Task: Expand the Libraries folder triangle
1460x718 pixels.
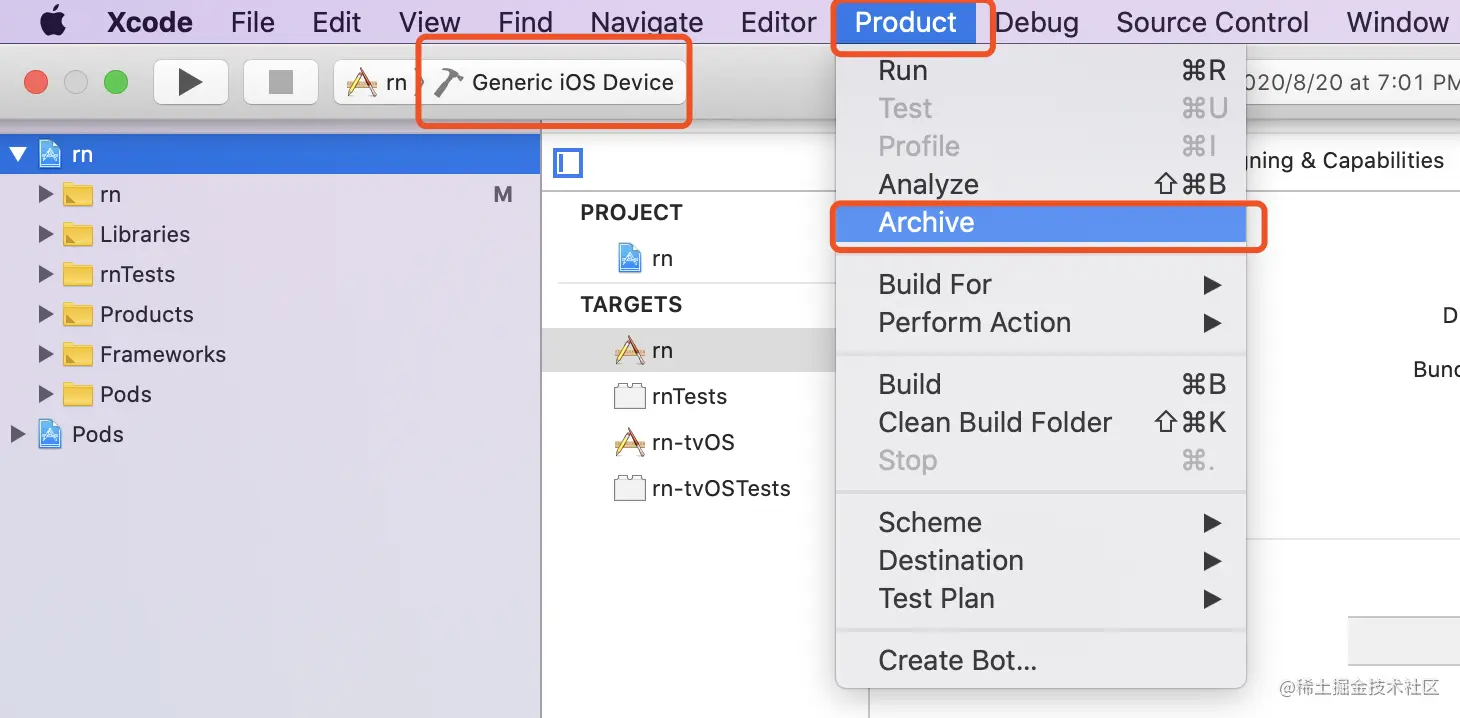Action: point(45,234)
